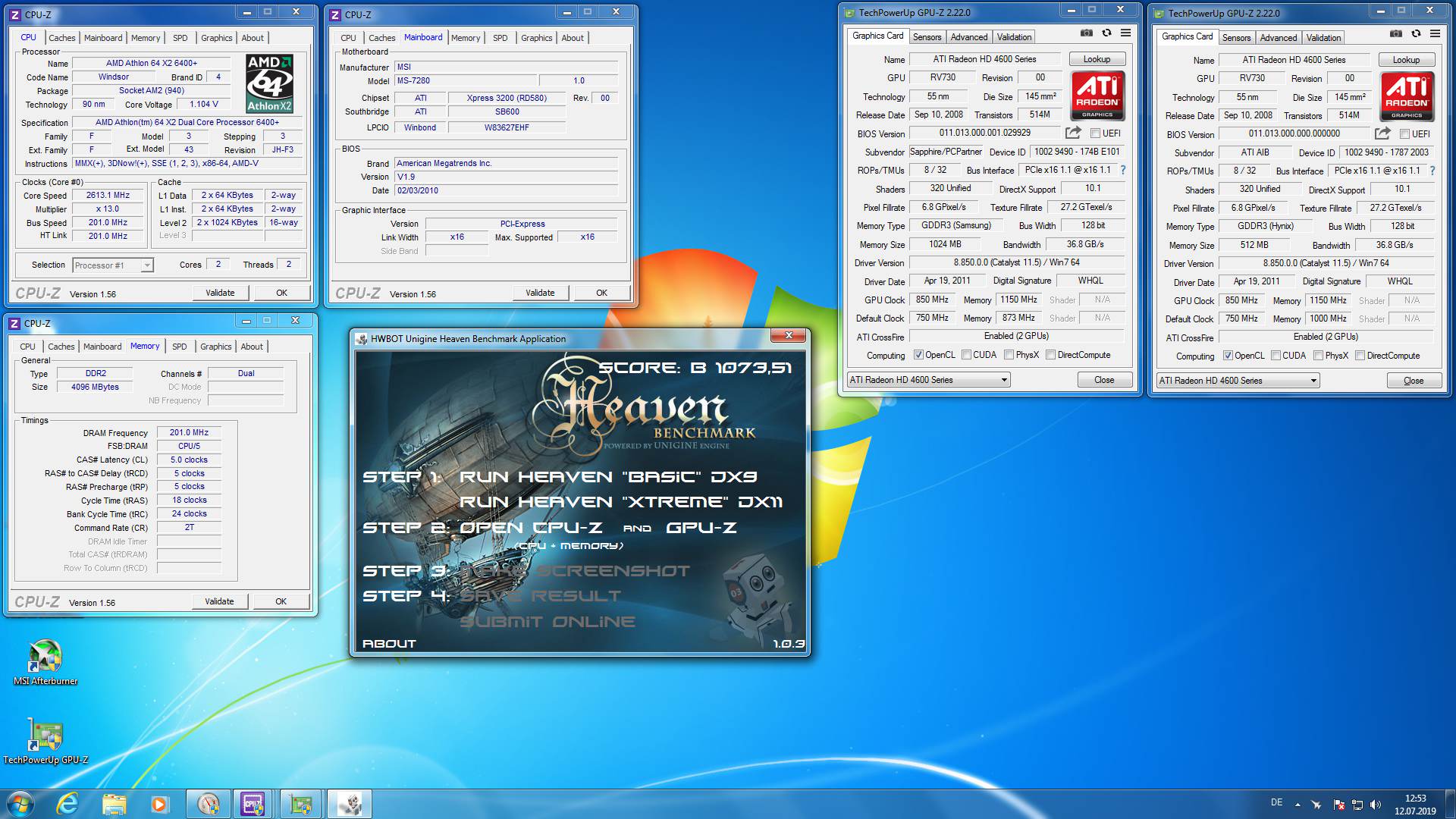Screen dimensions: 1456x819
Task: Toggle PhysX checkbox in left GPU-Z
Action: point(1009,355)
